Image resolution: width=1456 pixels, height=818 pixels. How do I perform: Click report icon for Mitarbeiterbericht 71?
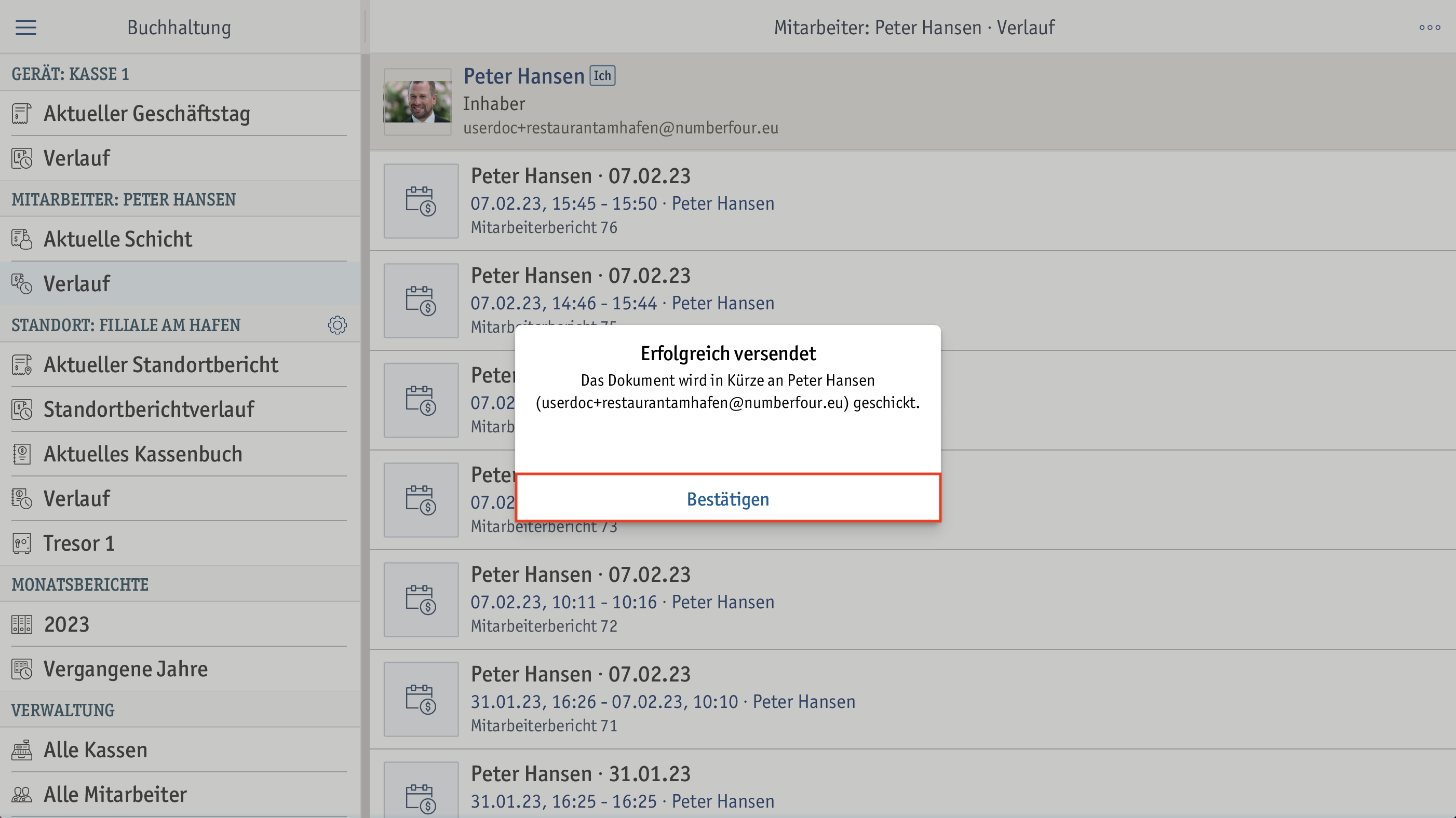pos(421,699)
